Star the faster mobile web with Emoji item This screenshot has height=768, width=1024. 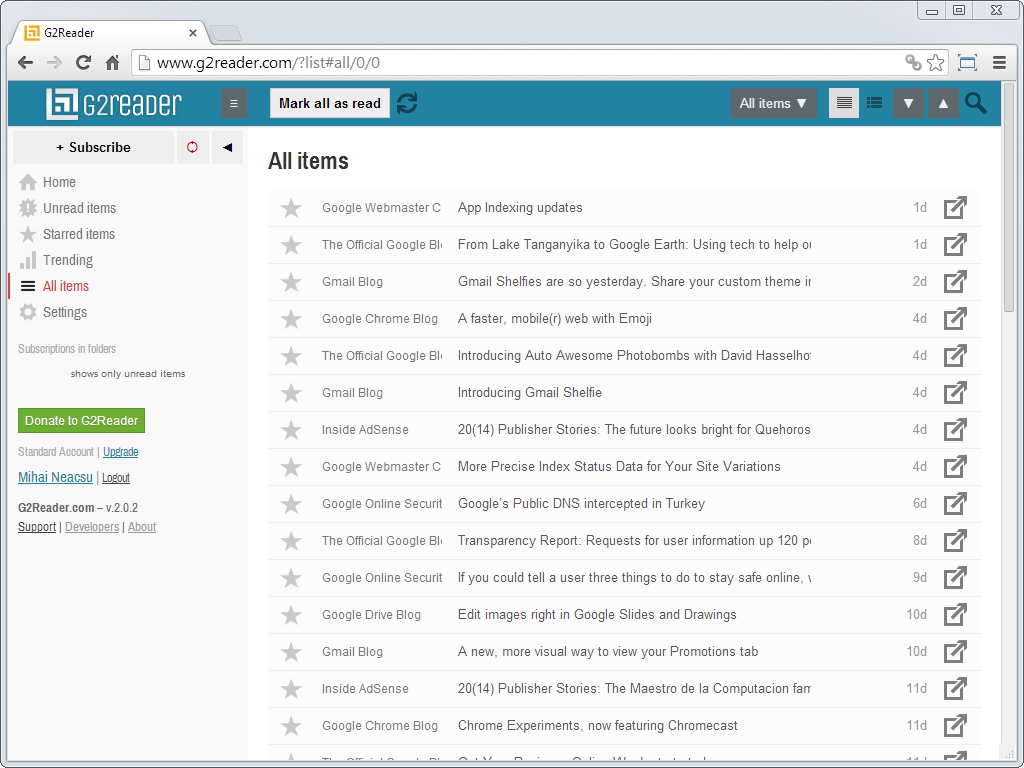click(x=291, y=319)
